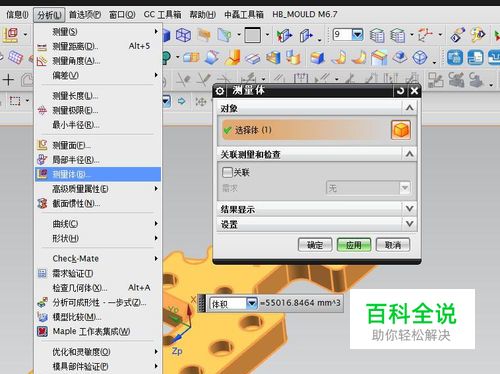
Task: Open the 体积 measurement type dropdown
Action: [x=252, y=303]
